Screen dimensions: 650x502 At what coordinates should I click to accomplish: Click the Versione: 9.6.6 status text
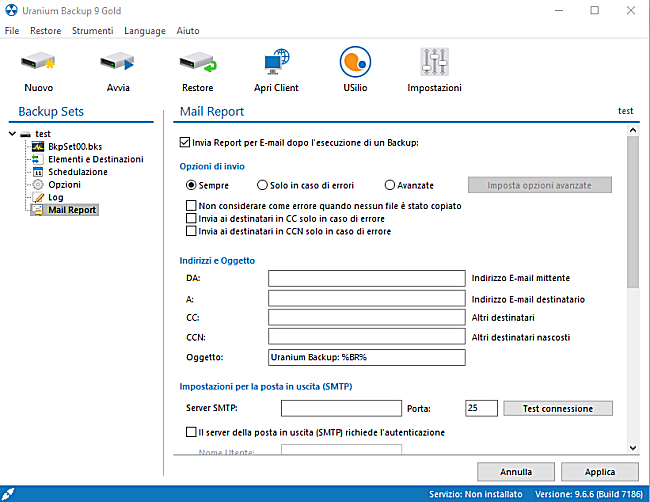pyautogui.click(x=589, y=494)
